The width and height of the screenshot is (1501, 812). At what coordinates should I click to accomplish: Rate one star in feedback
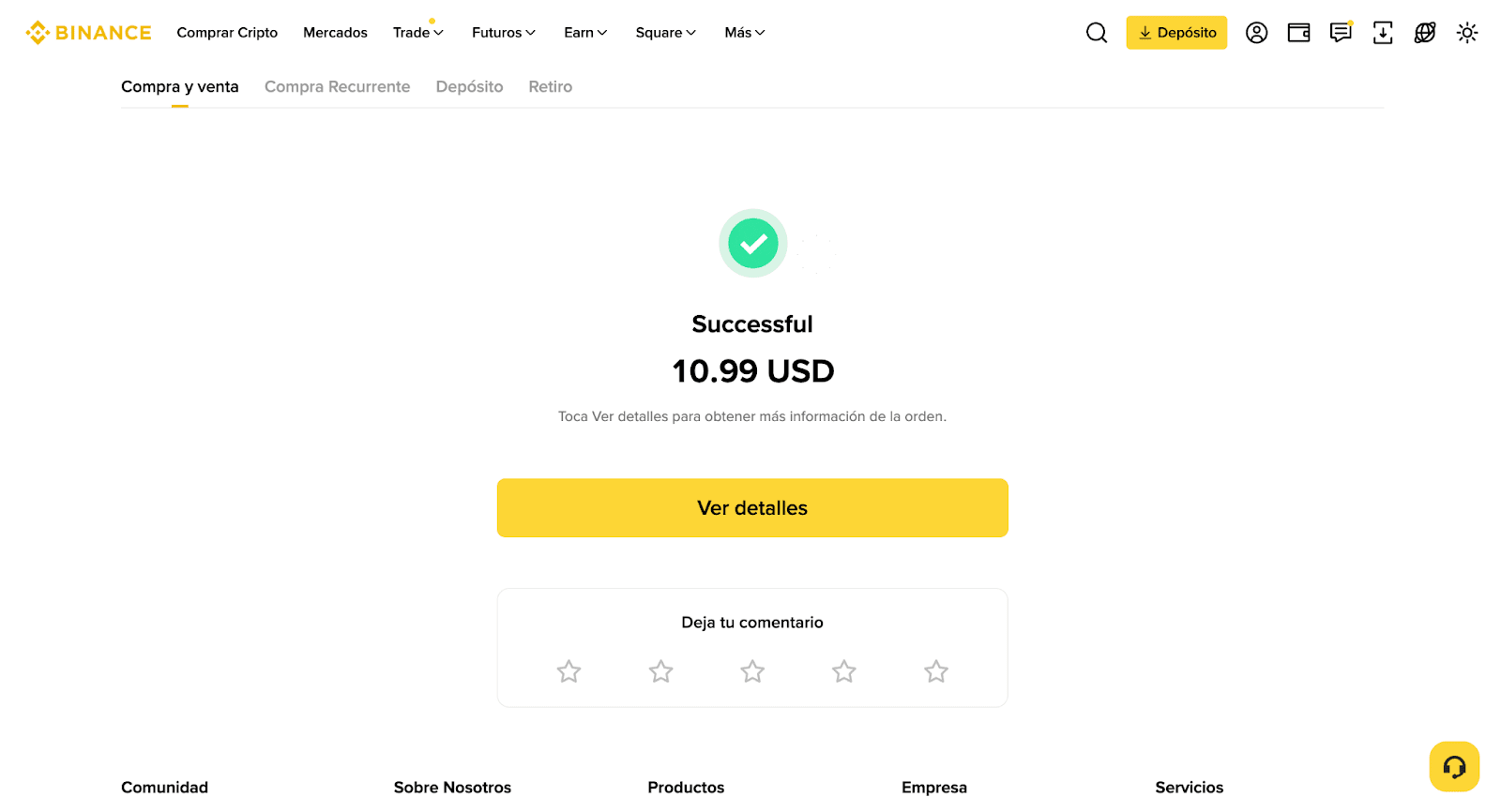(x=569, y=671)
